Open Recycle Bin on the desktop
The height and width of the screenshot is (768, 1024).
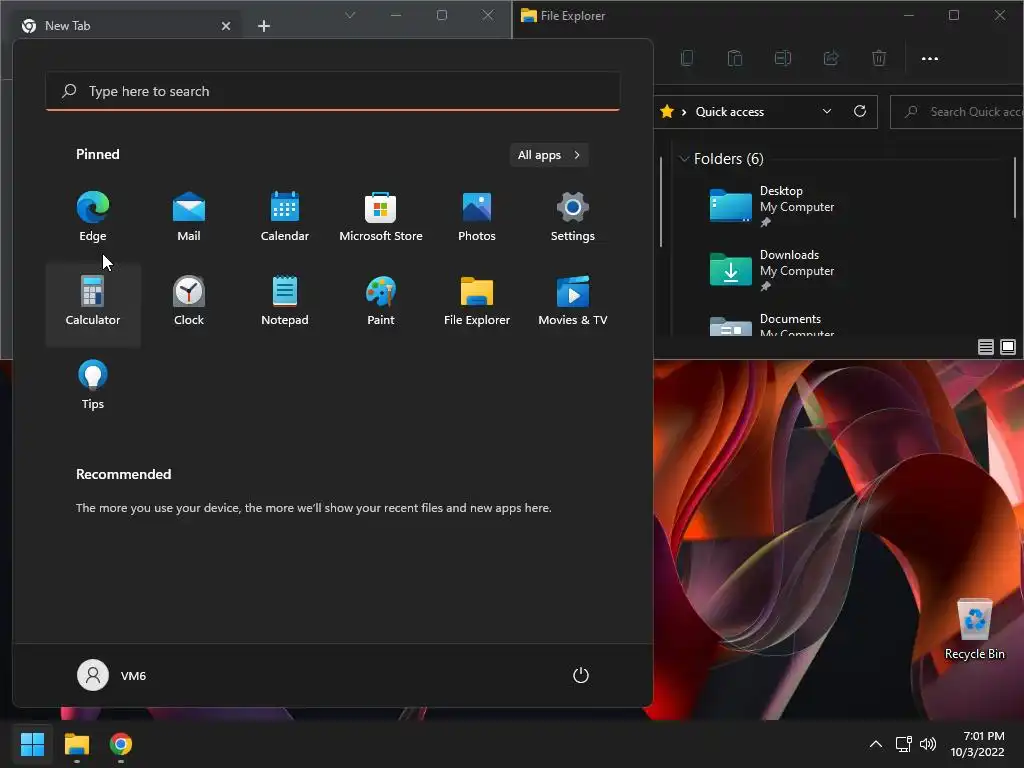pyautogui.click(x=974, y=629)
